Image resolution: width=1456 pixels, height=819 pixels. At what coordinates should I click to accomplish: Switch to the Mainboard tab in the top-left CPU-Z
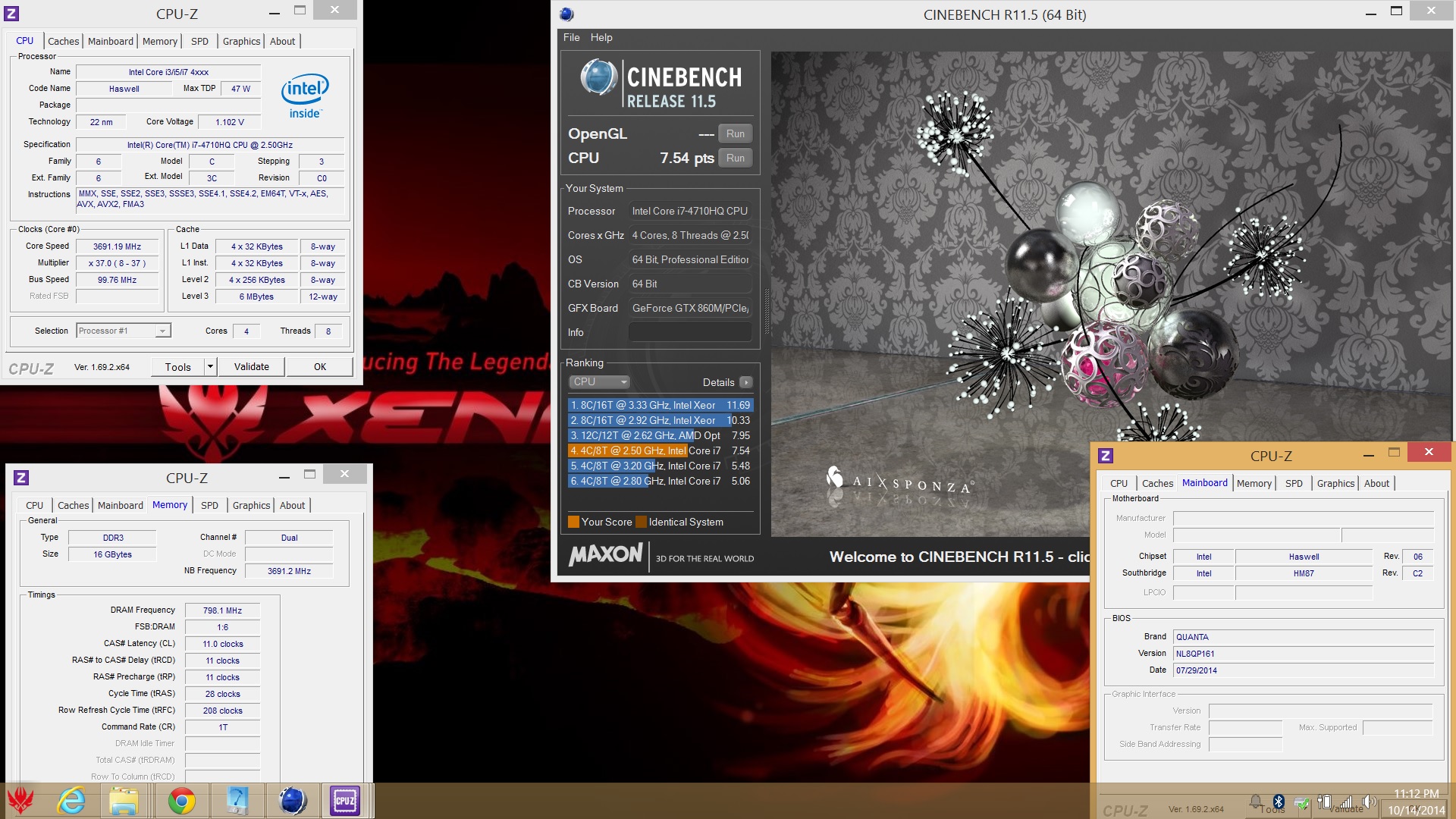(x=111, y=41)
